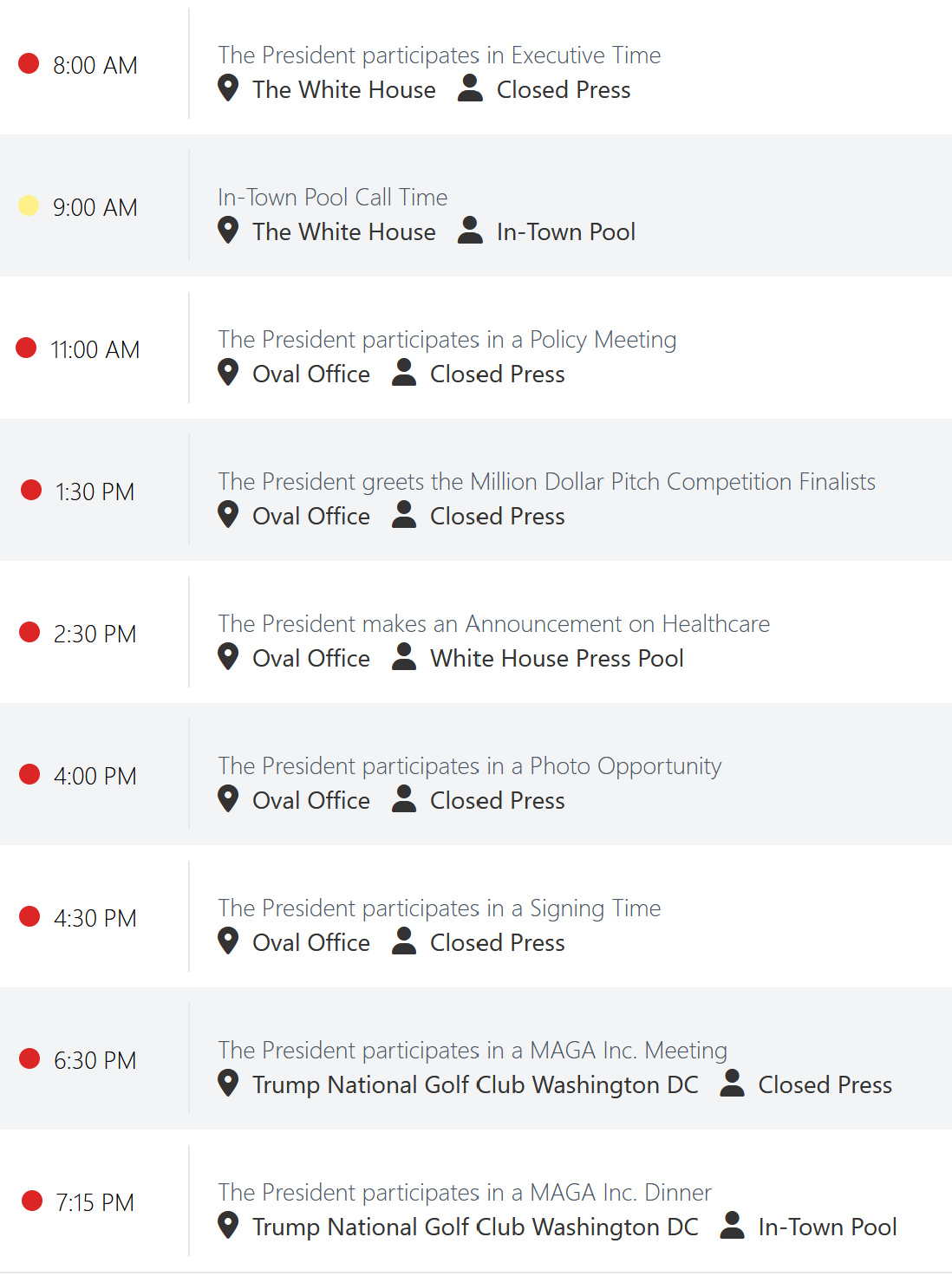Click the red dot beside 4:30 PM
This screenshot has width=952, height=1276.
click(x=29, y=916)
